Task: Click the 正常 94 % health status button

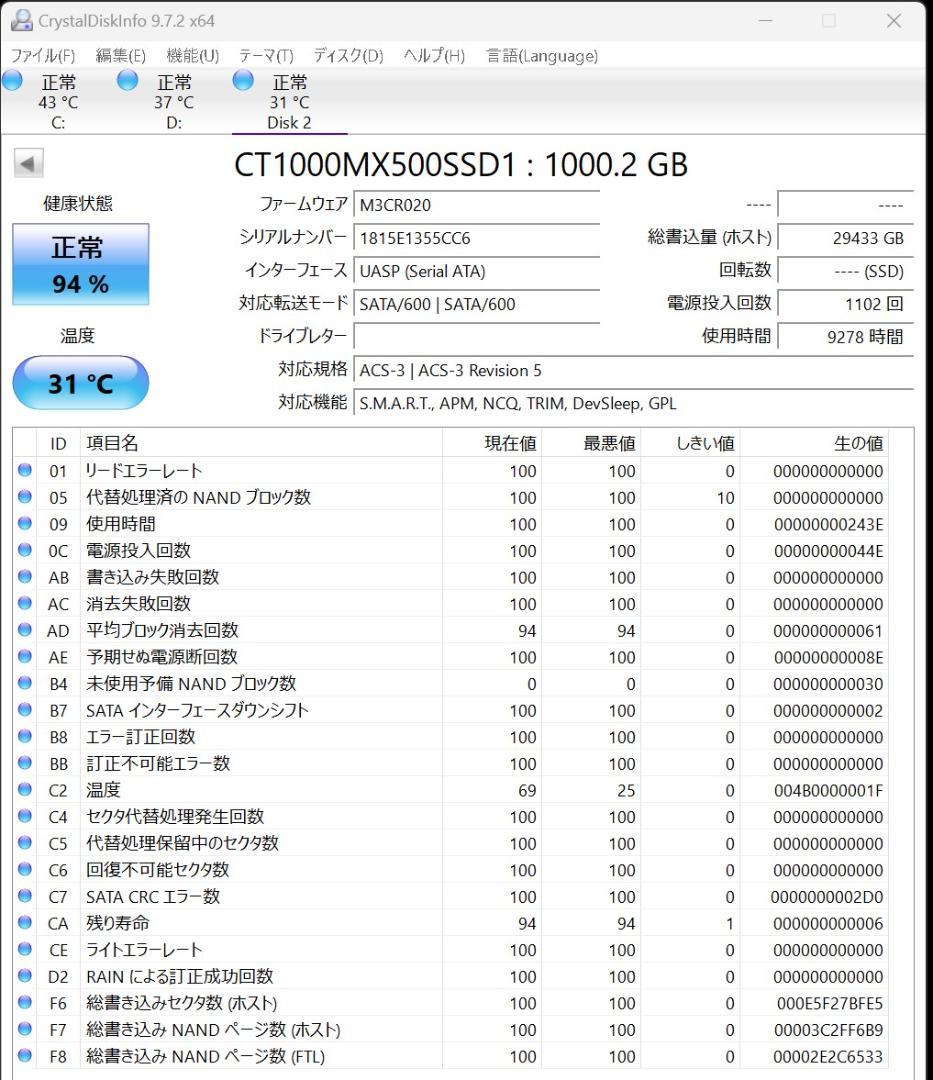Action: click(x=81, y=264)
